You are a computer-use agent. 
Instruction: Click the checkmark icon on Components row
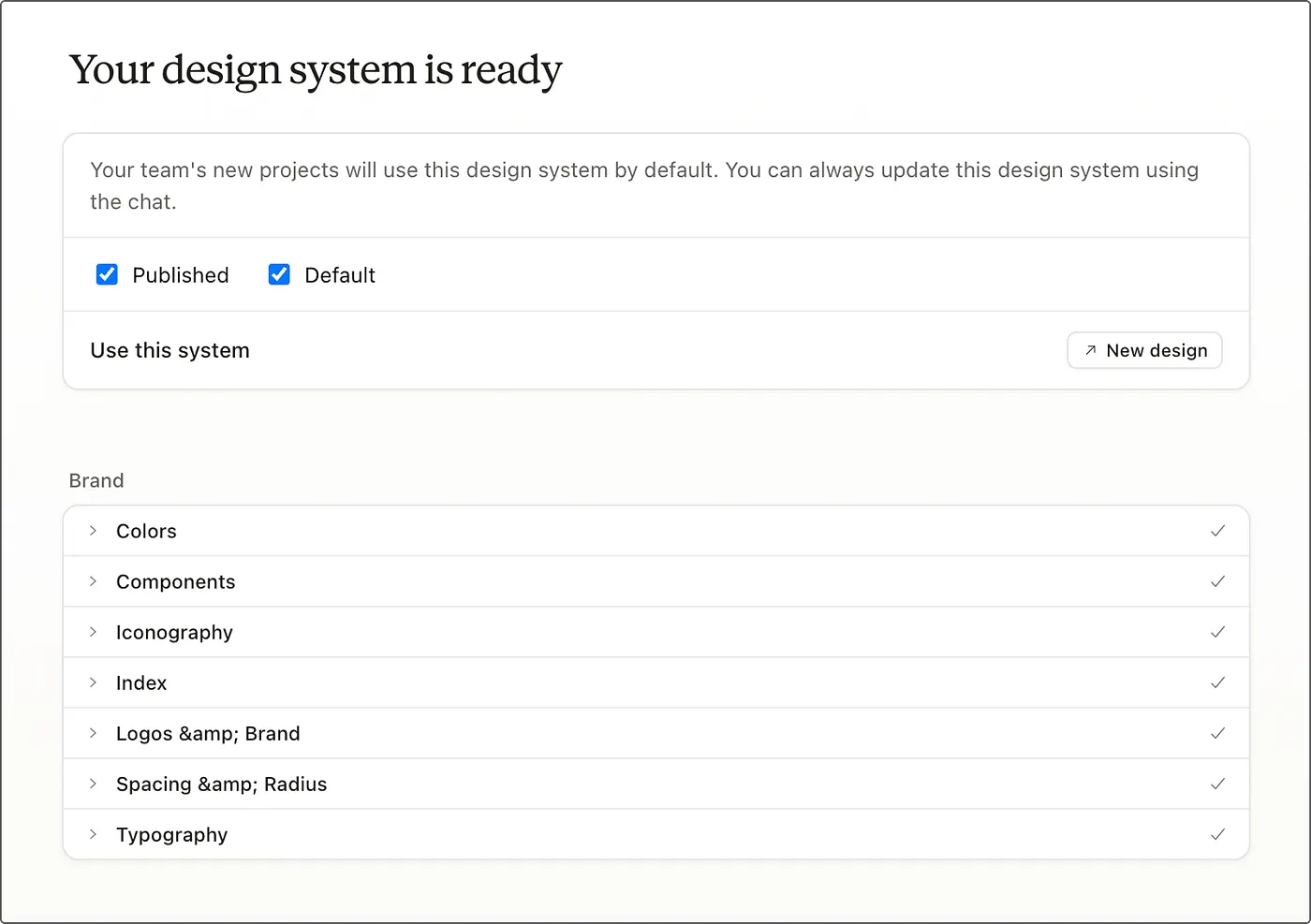1217,581
